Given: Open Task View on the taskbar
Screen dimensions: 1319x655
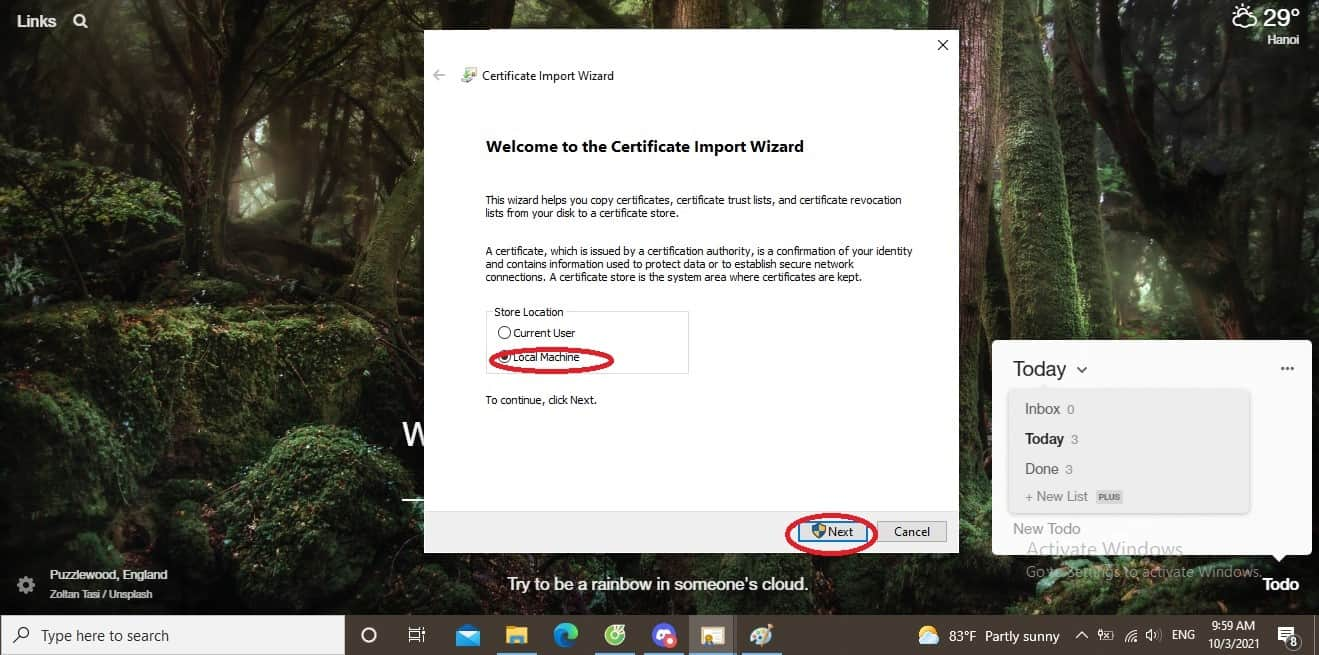Looking at the screenshot, I should coord(417,635).
